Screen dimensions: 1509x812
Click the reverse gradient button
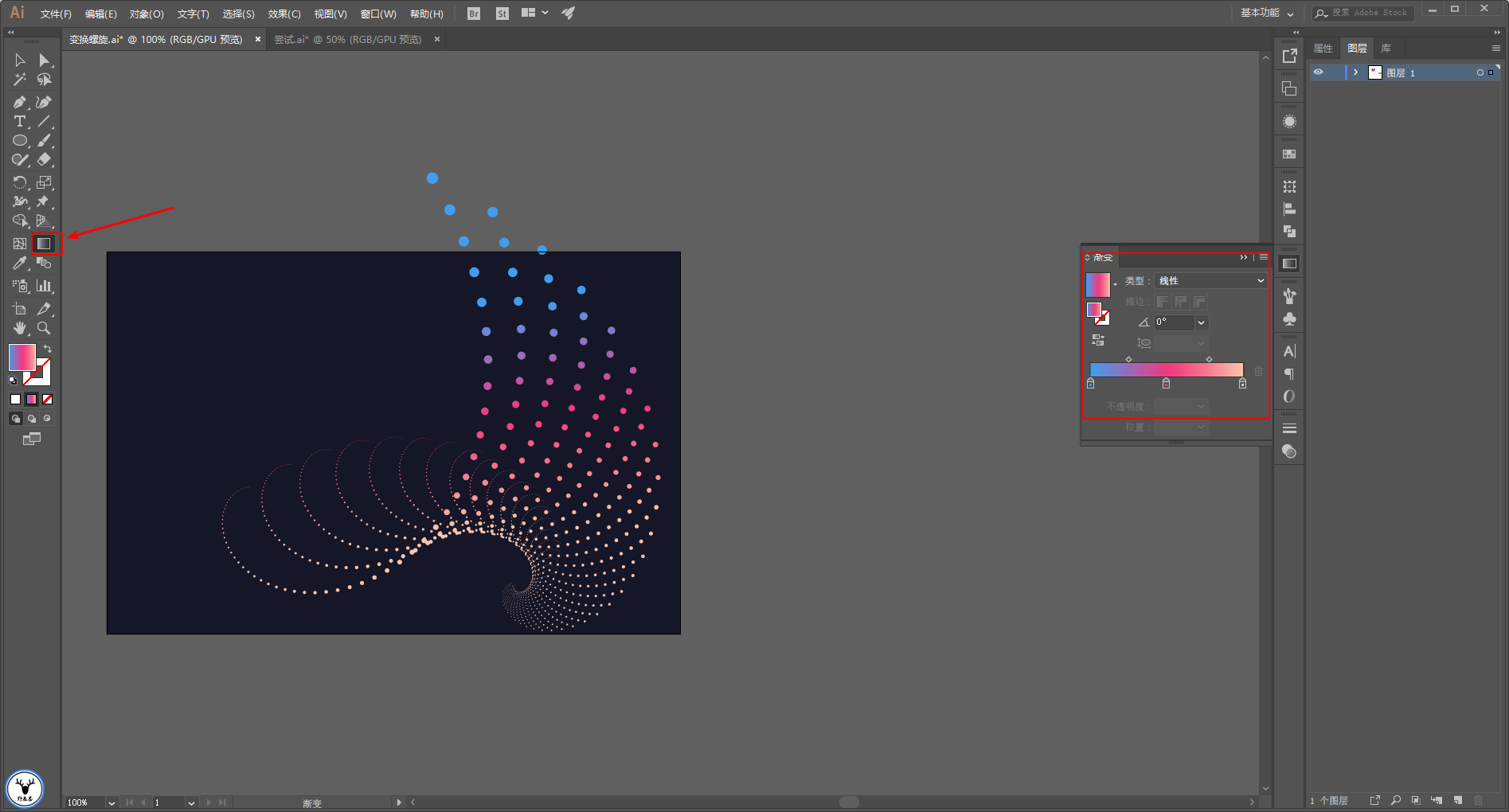(x=1098, y=340)
